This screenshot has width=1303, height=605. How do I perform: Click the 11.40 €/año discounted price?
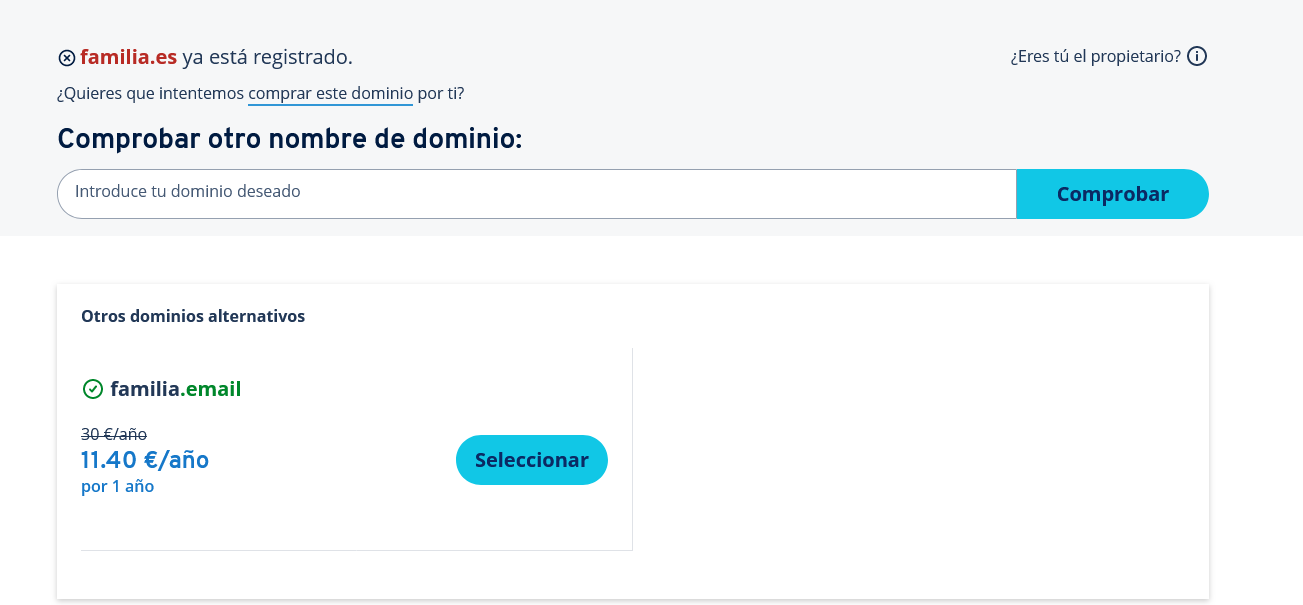click(145, 460)
